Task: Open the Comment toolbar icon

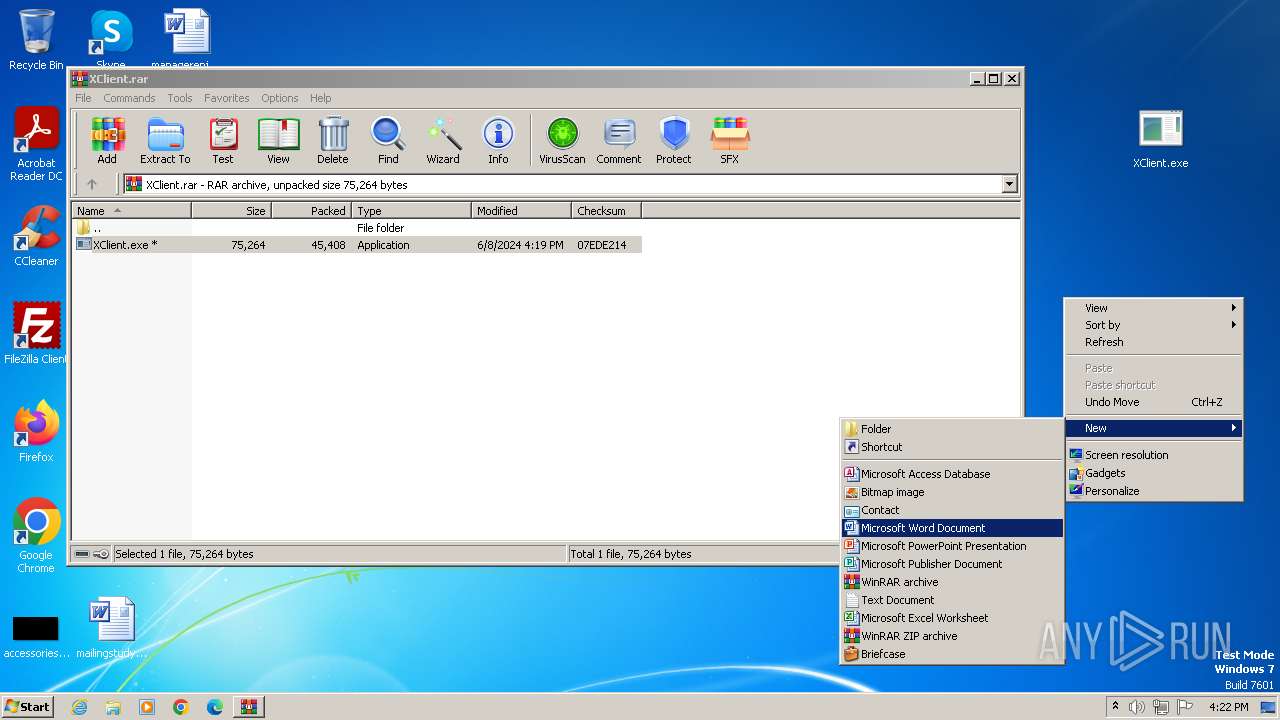Action: point(619,141)
